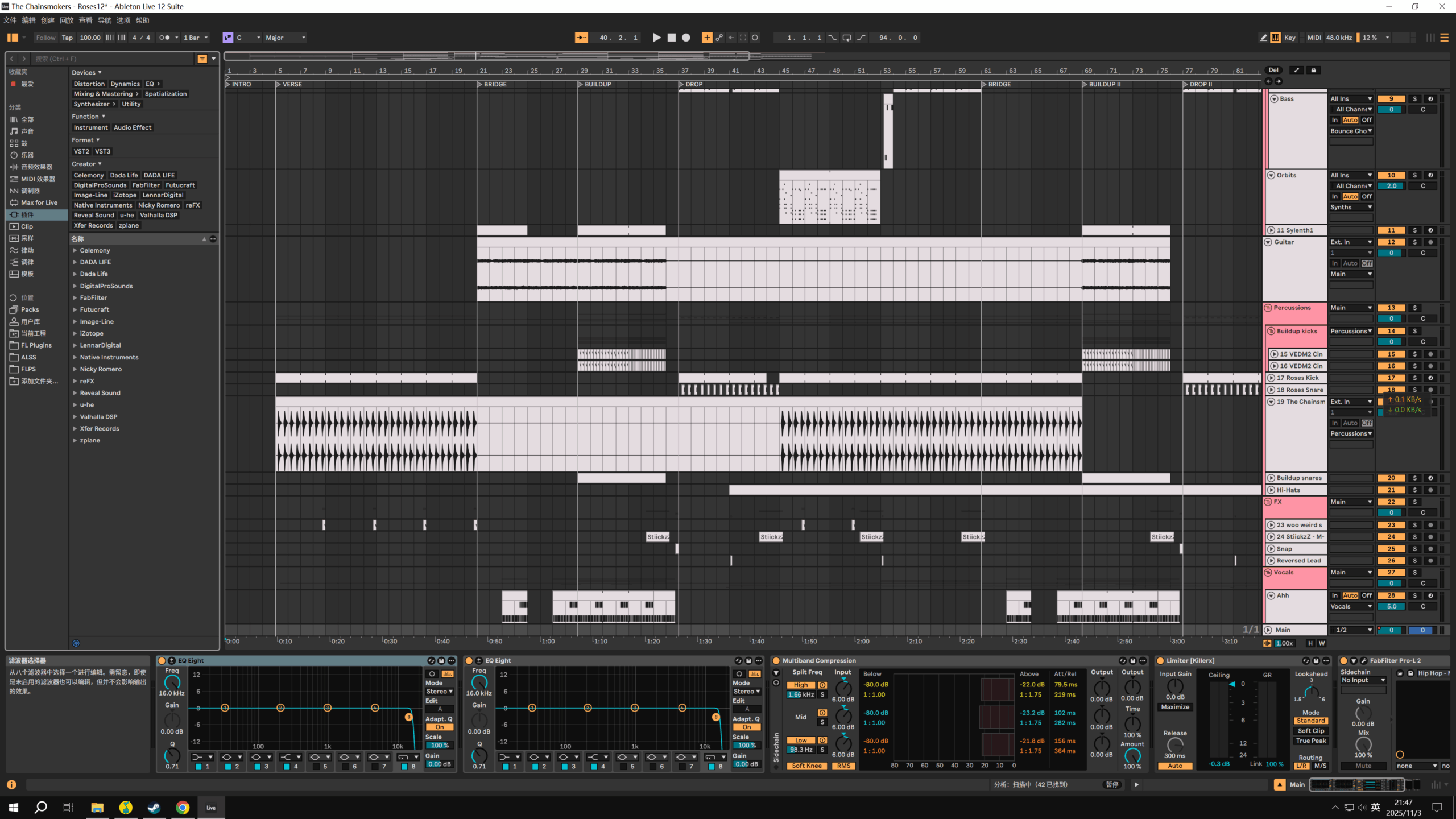This screenshot has width=1456, height=819.
Task: Click the Scale 100% slider in EQ Eight
Action: pyautogui.click(x=440, y=745)
